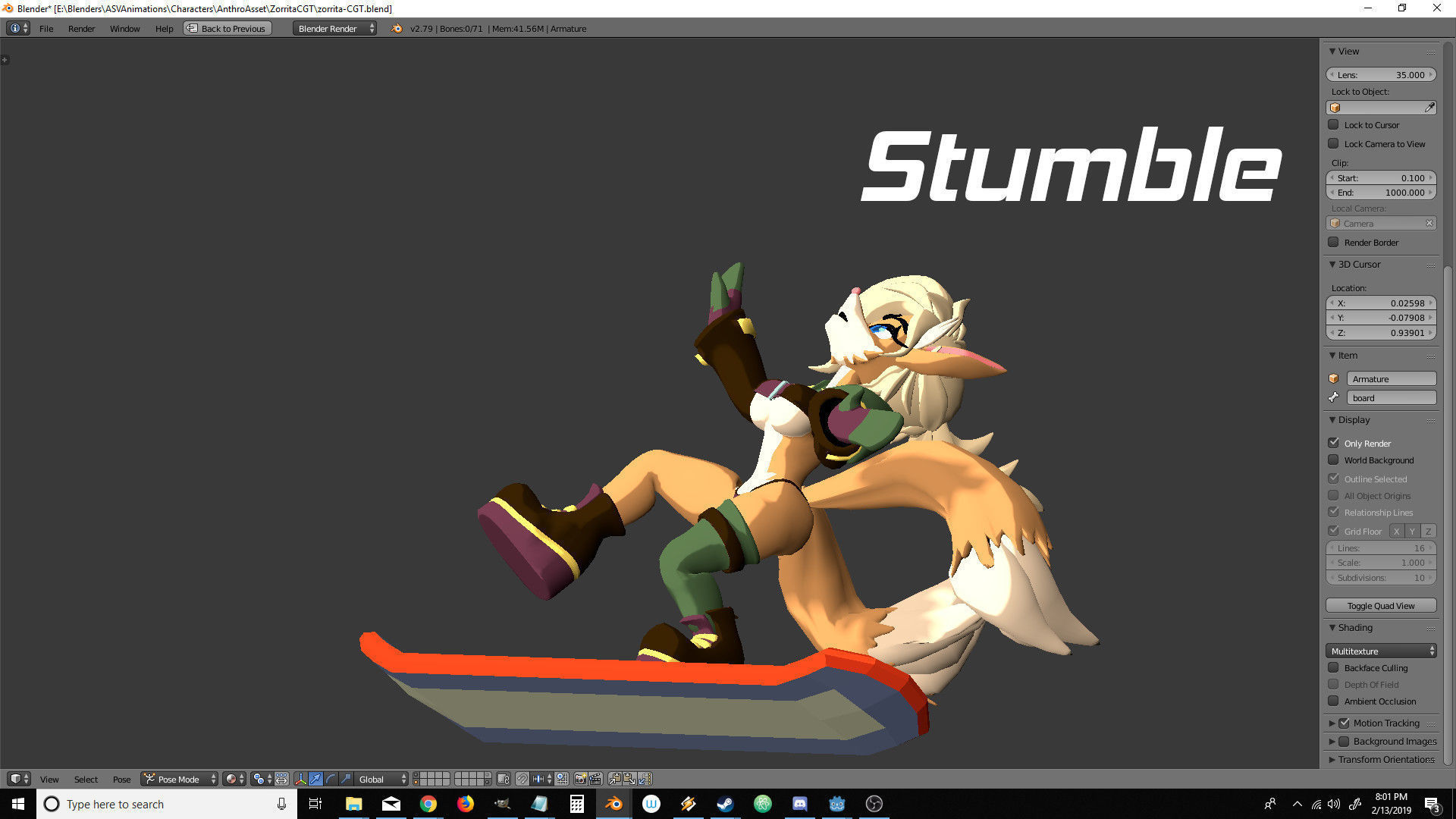Open the viewport shading selector
1456x819 pixels.
coord(234,779)
